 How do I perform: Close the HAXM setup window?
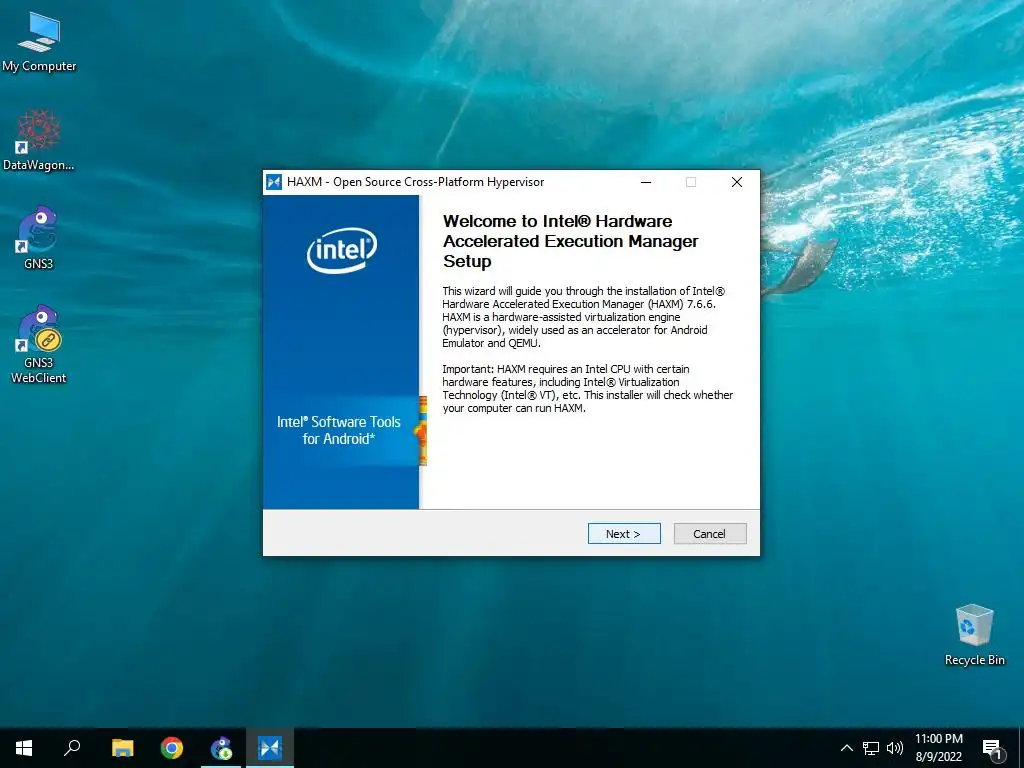pos(737,182)
